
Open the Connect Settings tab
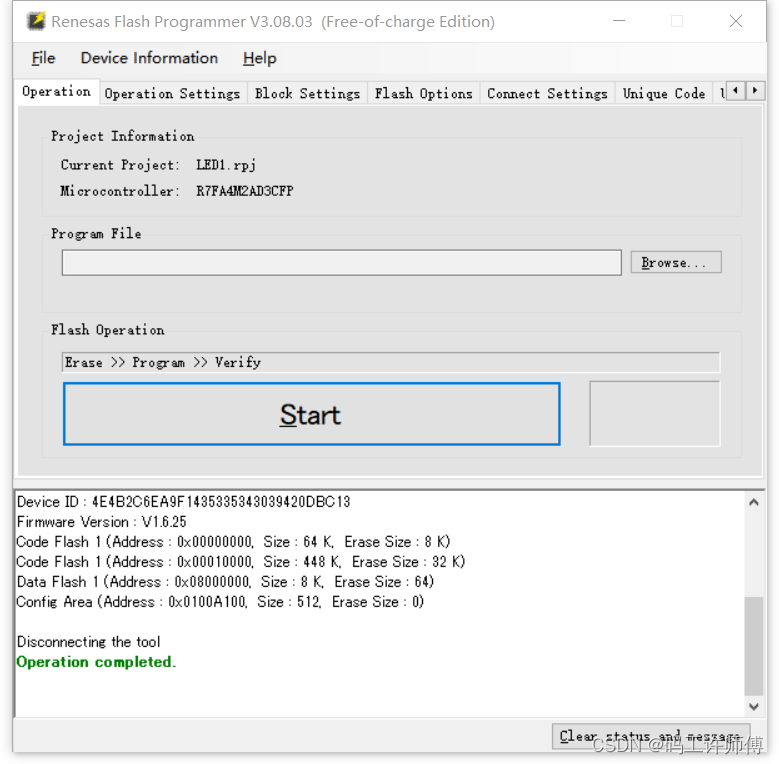click(547, 93)
